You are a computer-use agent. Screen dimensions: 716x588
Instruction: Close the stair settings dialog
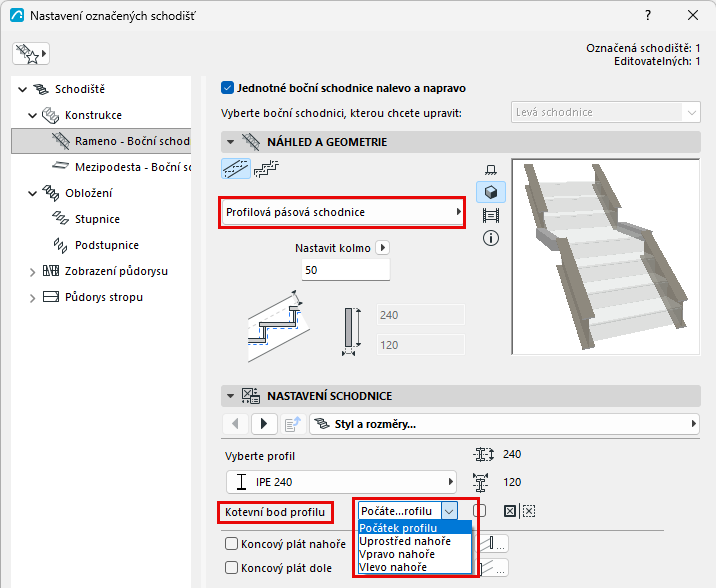[693, 16]
